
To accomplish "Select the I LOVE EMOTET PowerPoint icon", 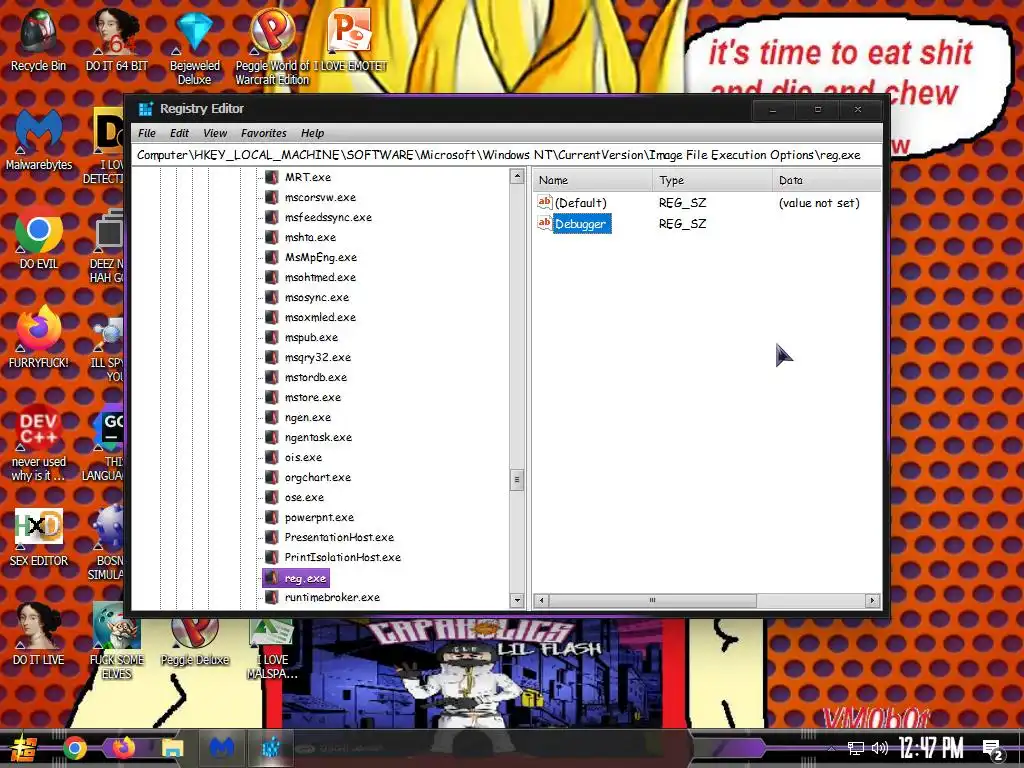I will pyautogui.click(x=350, y=40).
